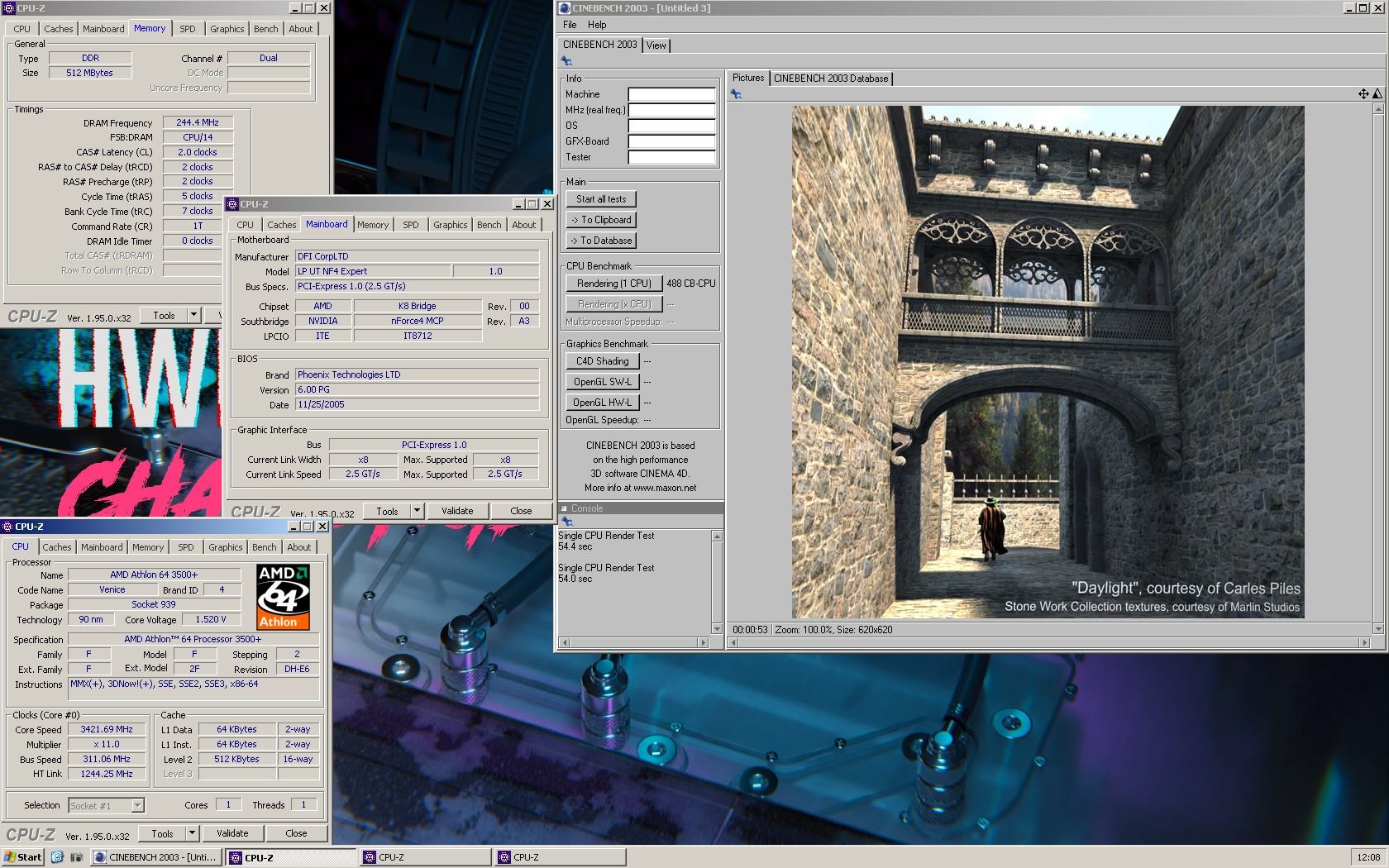Click the Core Speed value 3421.69 MHz
This screenshot has height=868, width=1389.
coord(107,729)
